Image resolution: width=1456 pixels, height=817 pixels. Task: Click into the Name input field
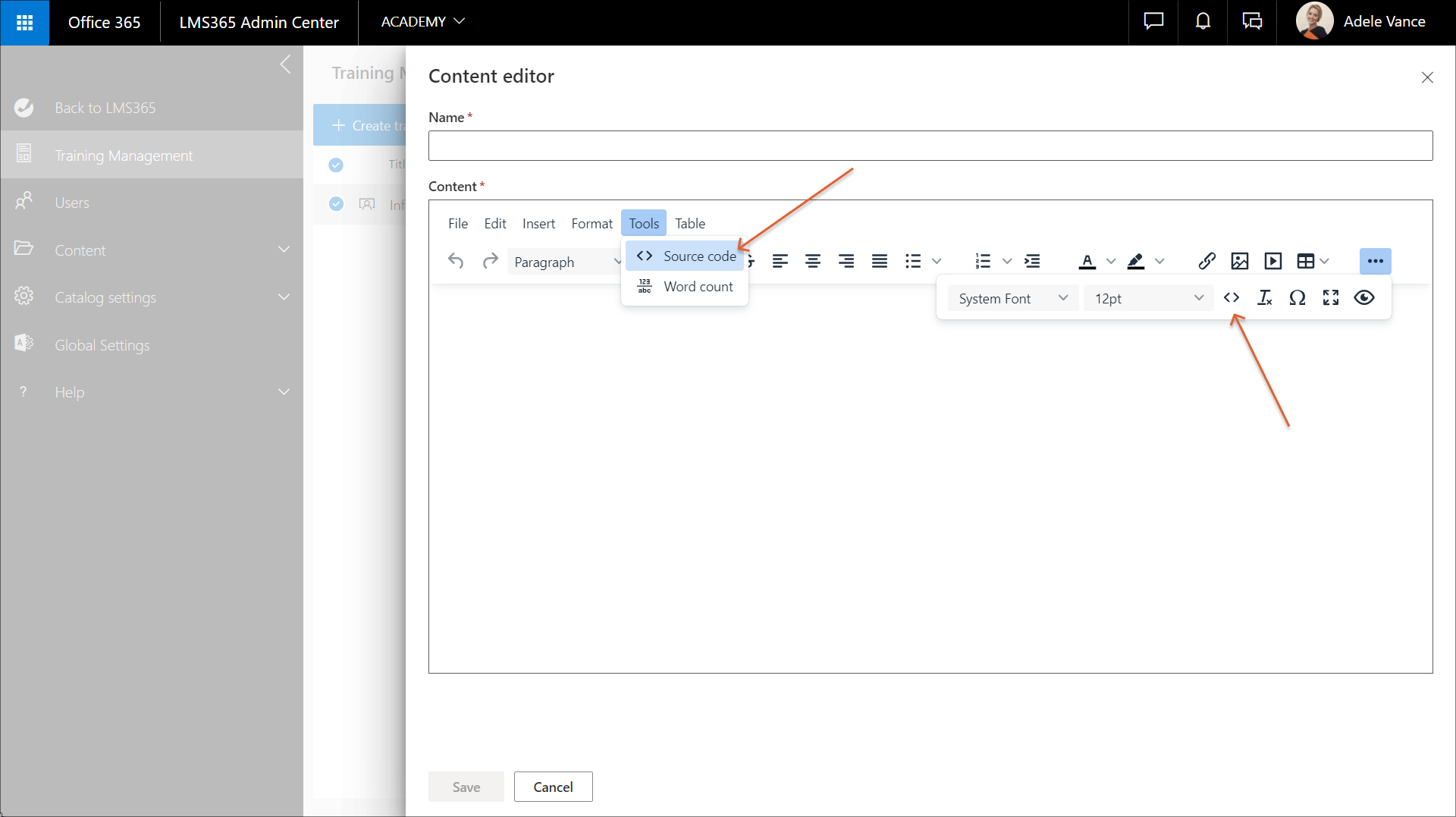pyautogui.click(x=930, y=146)
